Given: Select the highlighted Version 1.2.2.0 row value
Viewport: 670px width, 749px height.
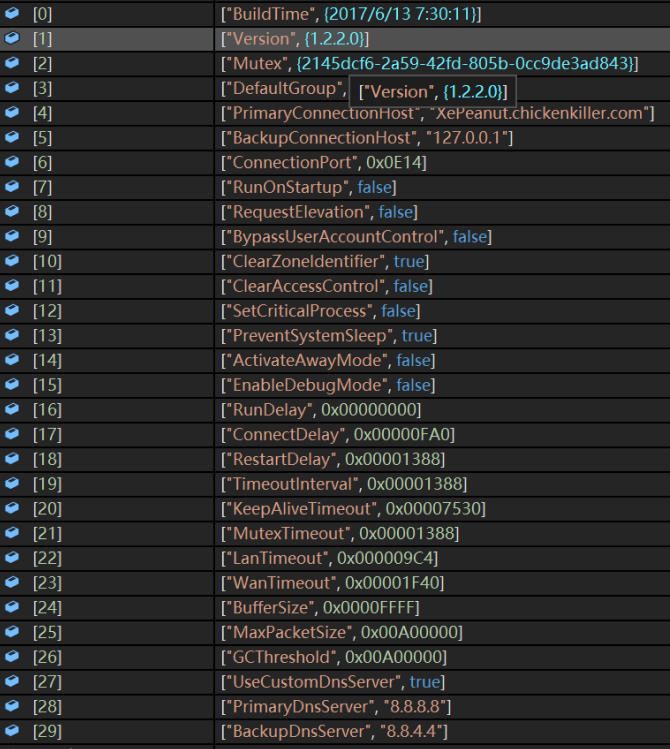Looking at the screenshot, I should coord(295,39).
